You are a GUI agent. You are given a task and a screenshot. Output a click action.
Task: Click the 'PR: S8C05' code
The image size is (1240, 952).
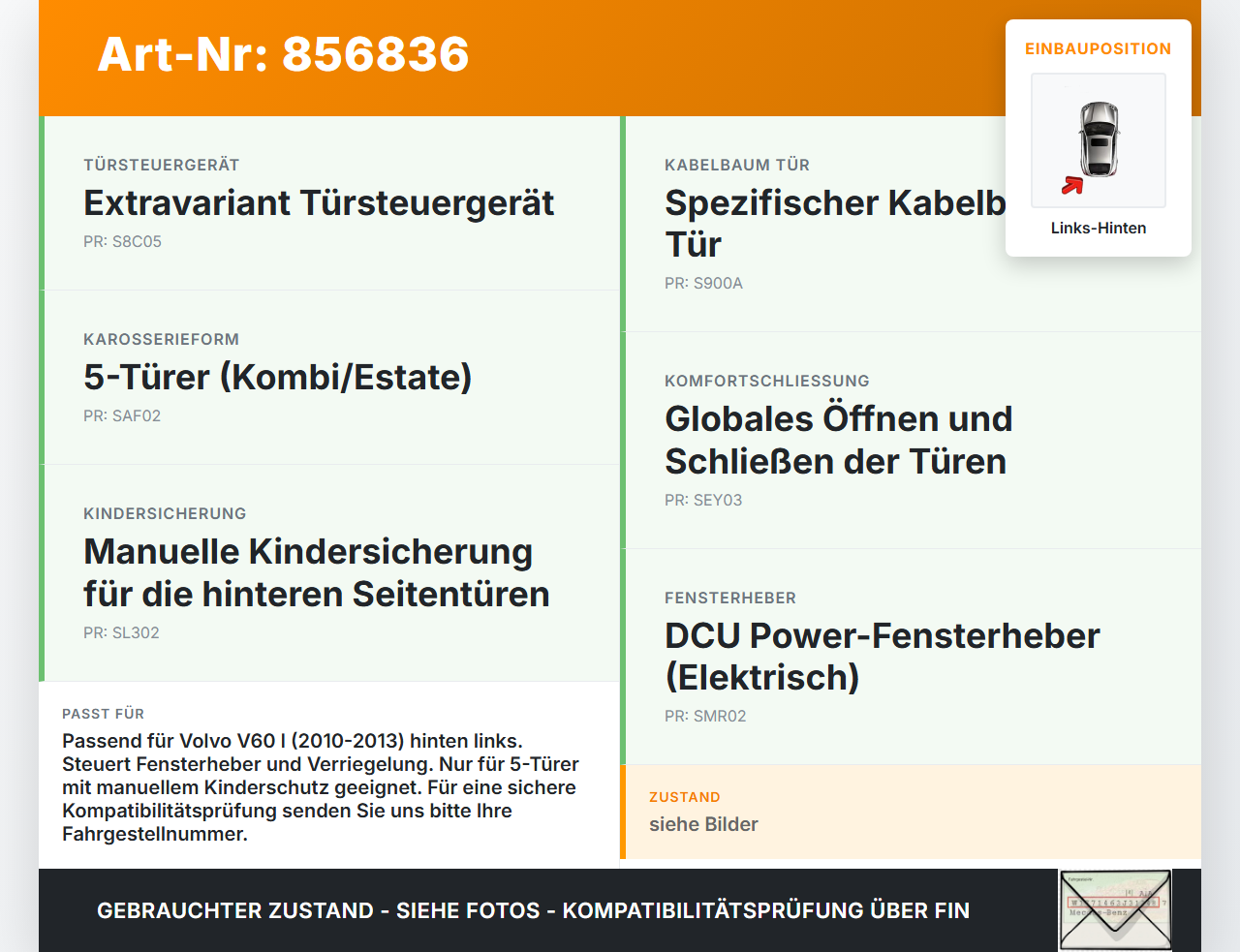[x=122, y=242]
